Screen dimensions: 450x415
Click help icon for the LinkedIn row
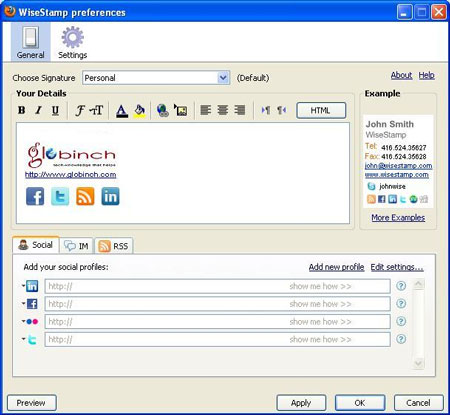point(401,286)
